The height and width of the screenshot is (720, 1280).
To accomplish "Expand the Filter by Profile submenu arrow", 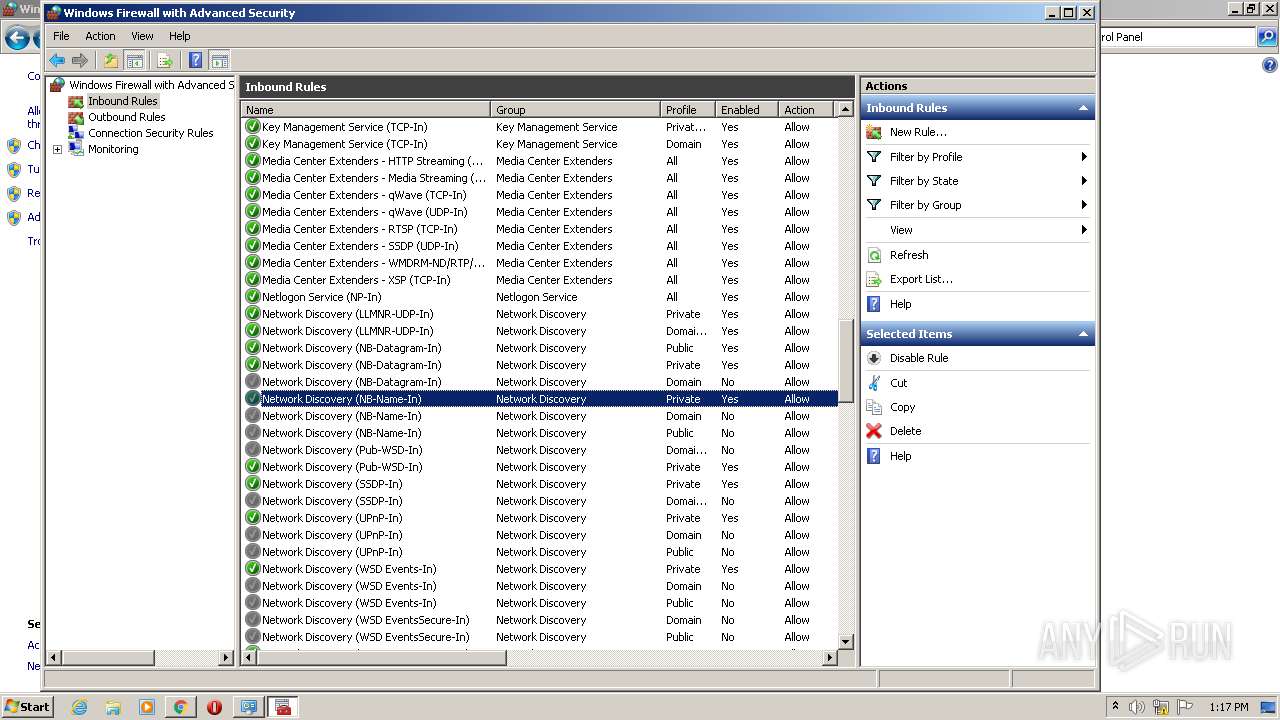I will tap(1084, 157).
